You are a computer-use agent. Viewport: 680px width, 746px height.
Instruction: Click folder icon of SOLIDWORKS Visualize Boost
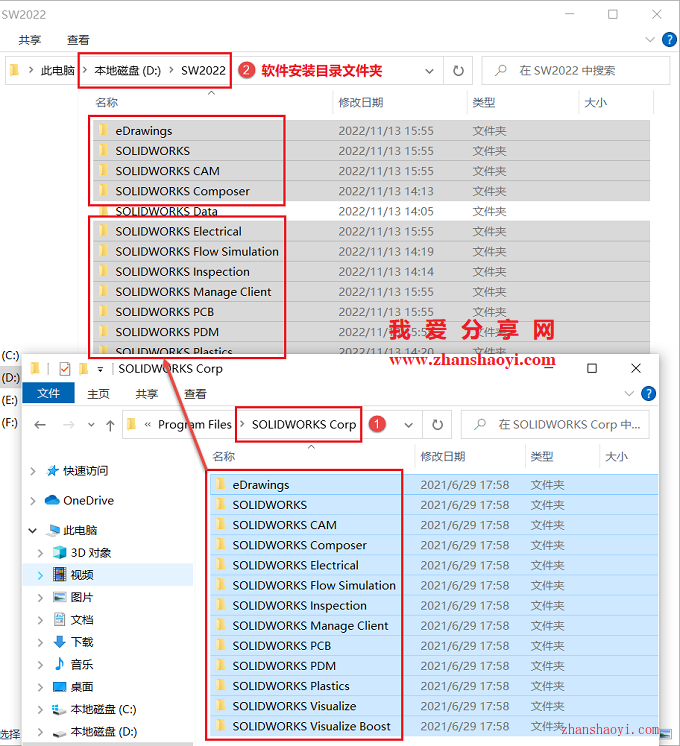point(221,726)
